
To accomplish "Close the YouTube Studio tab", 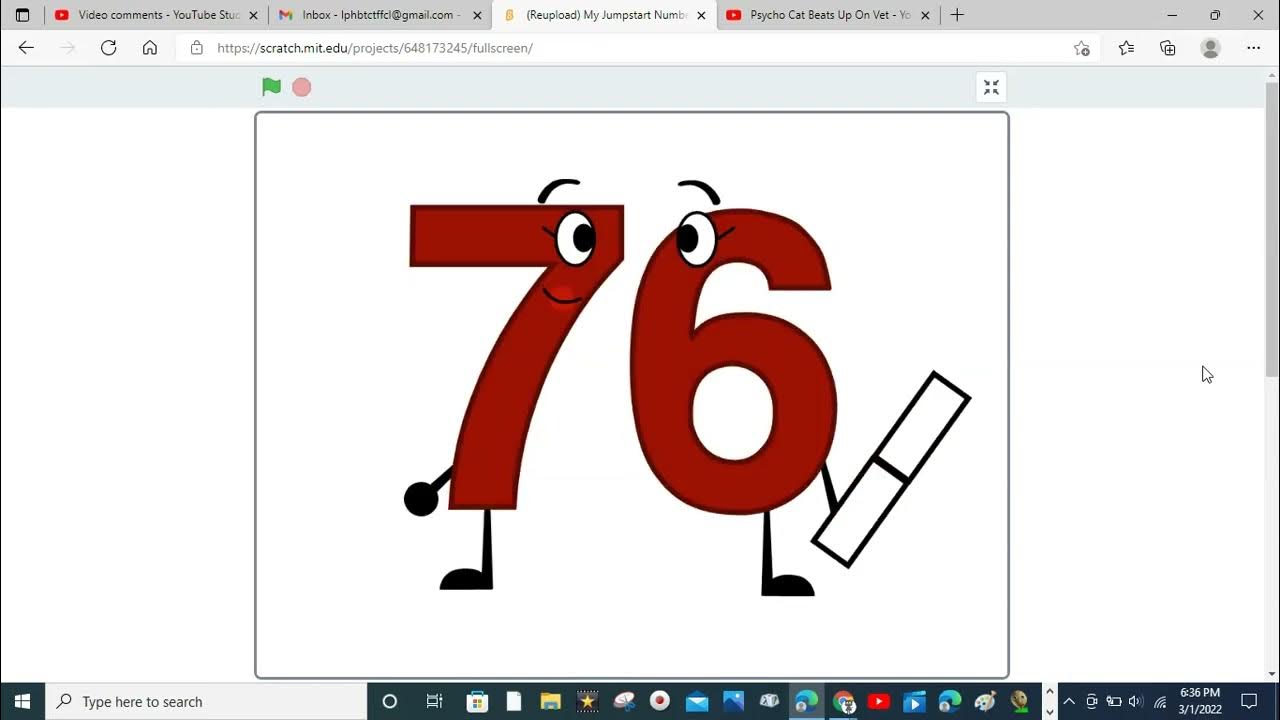I will (253, 15).
